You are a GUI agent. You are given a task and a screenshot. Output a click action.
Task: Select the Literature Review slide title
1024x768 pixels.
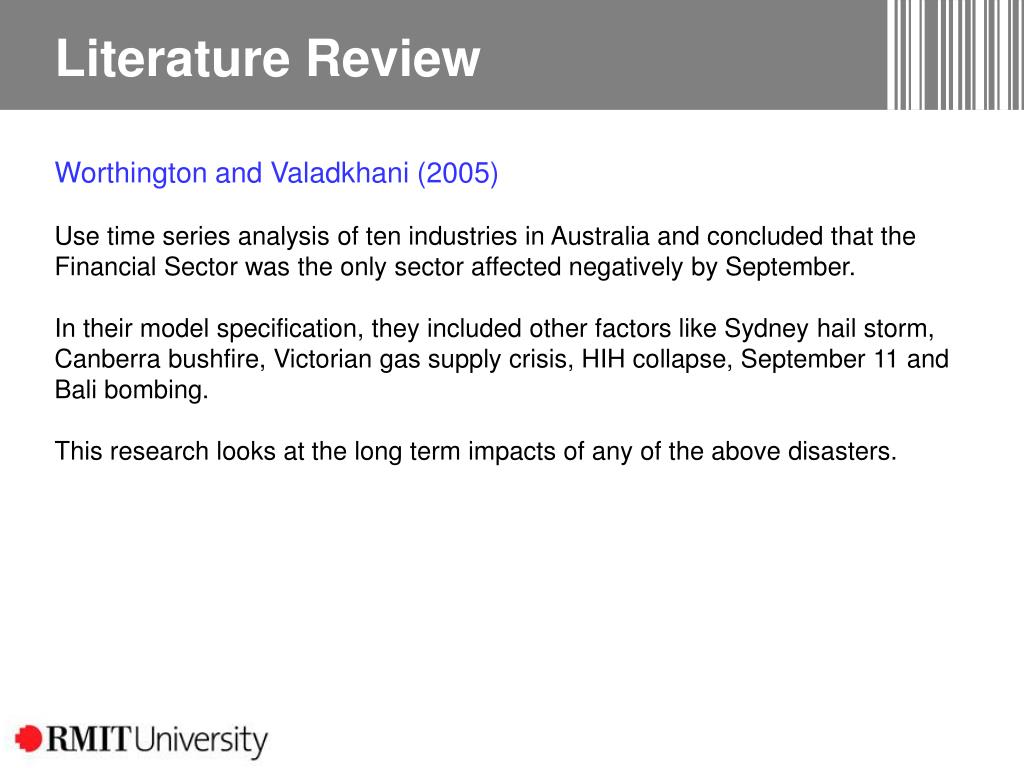268,58
